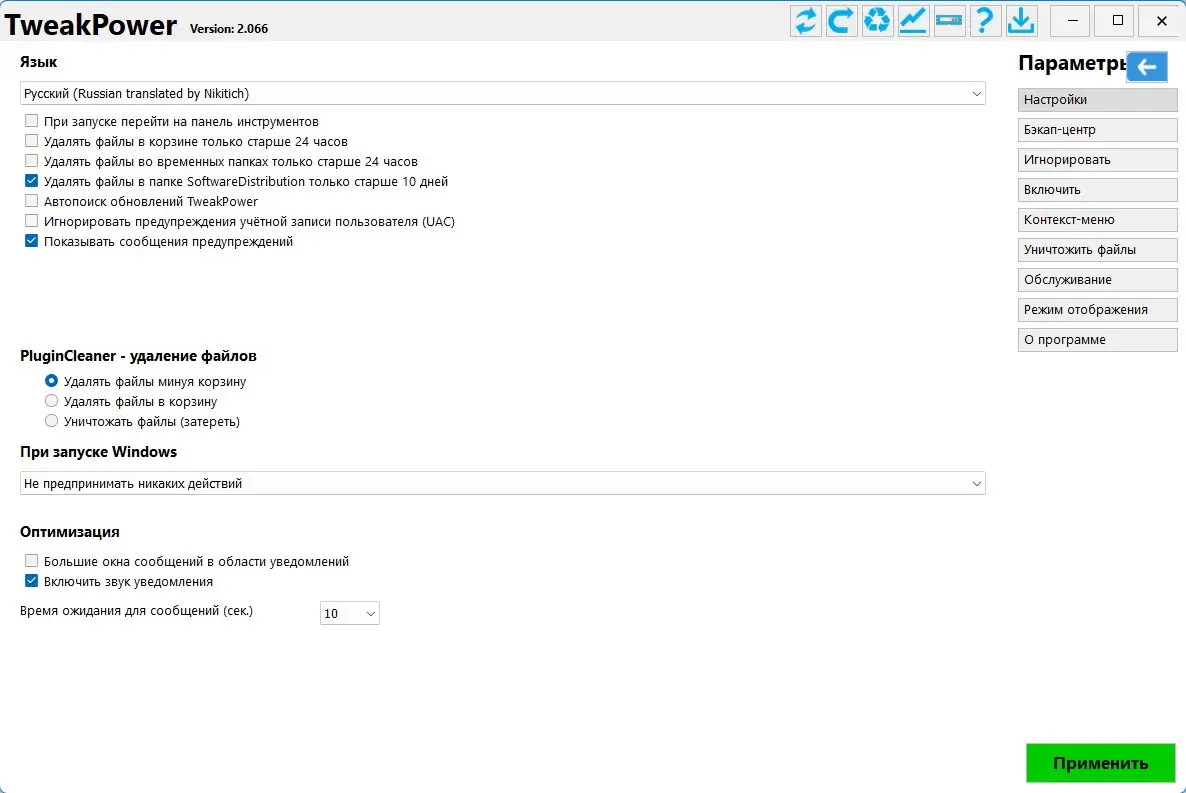The image size is (1186, 793).
Task: Click the 'Параметры' panel heading
Action: [1073, 64]
